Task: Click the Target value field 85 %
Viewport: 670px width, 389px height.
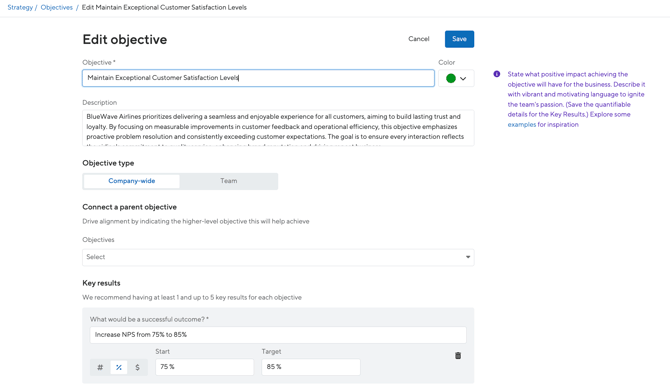Action: (311, 367)
